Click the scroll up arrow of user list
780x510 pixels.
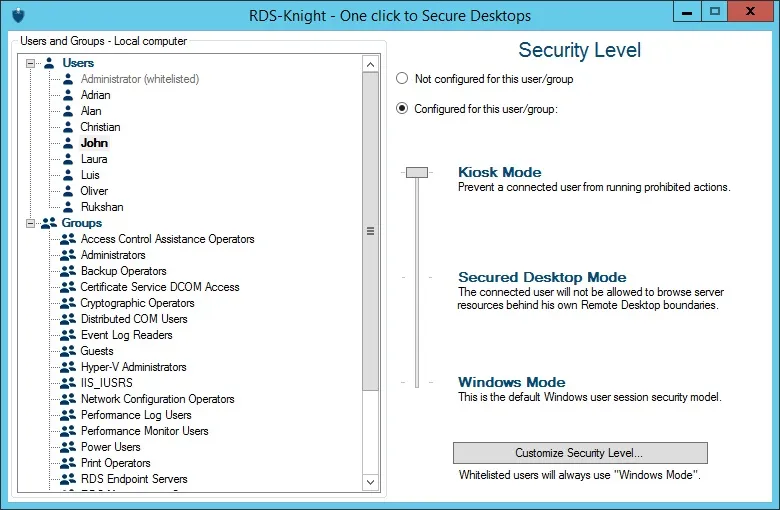[x=370, y=64]
